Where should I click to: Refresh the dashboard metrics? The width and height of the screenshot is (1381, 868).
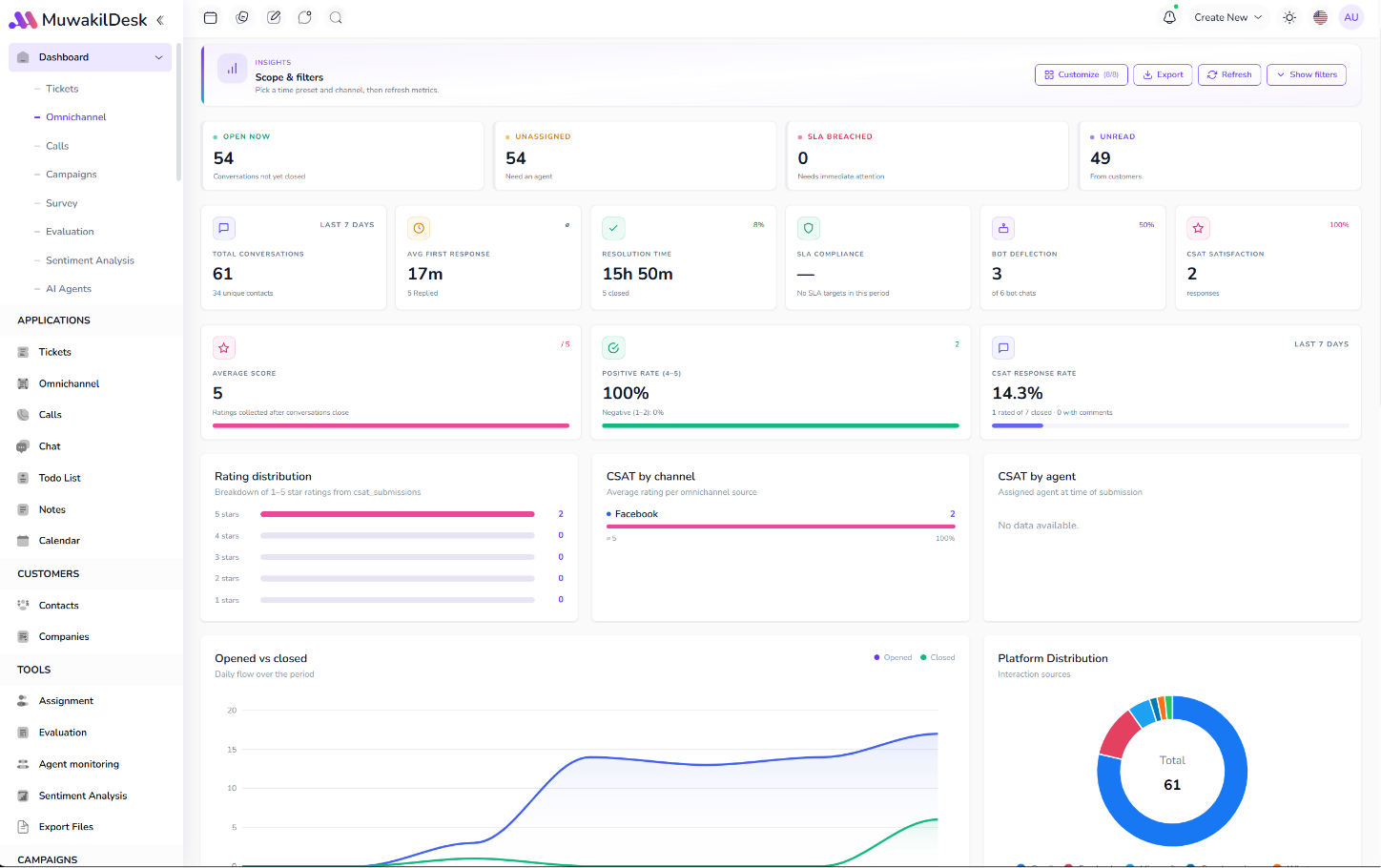pyautogui.click(x=1229, y=74)
